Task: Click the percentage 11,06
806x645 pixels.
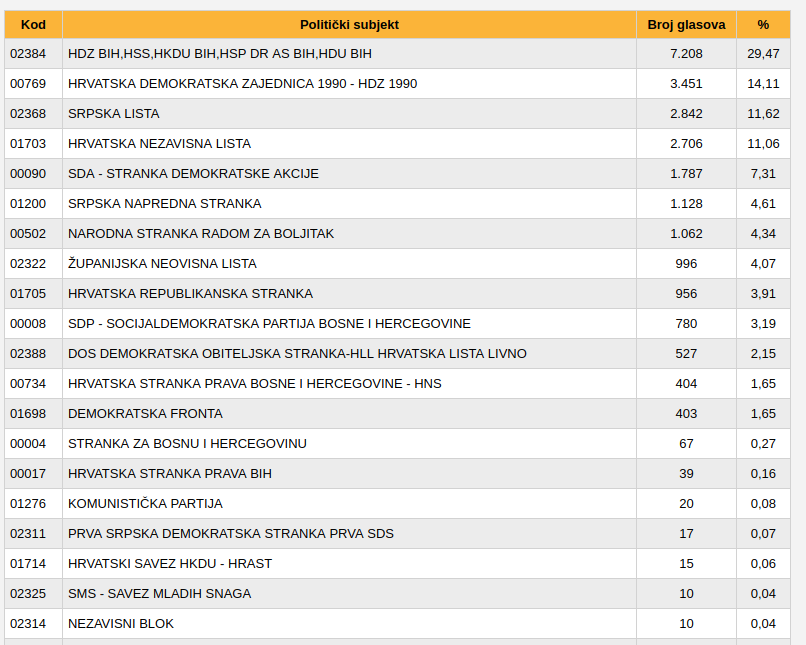Action: (763, 144)
